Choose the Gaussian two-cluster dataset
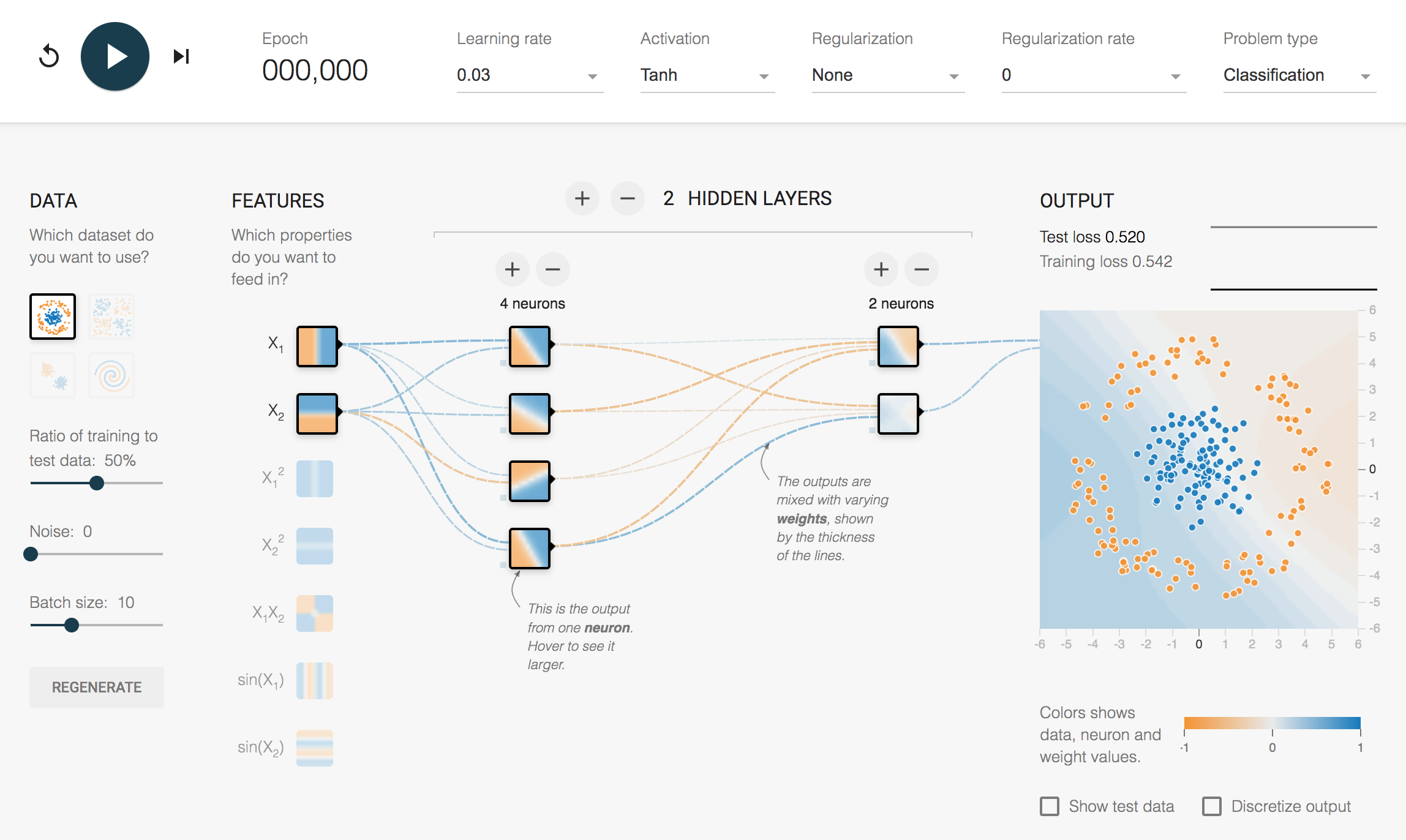 point(53,375)
